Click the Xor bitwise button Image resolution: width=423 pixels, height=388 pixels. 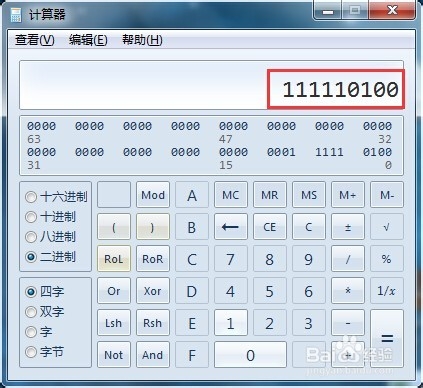click(153, 291)
